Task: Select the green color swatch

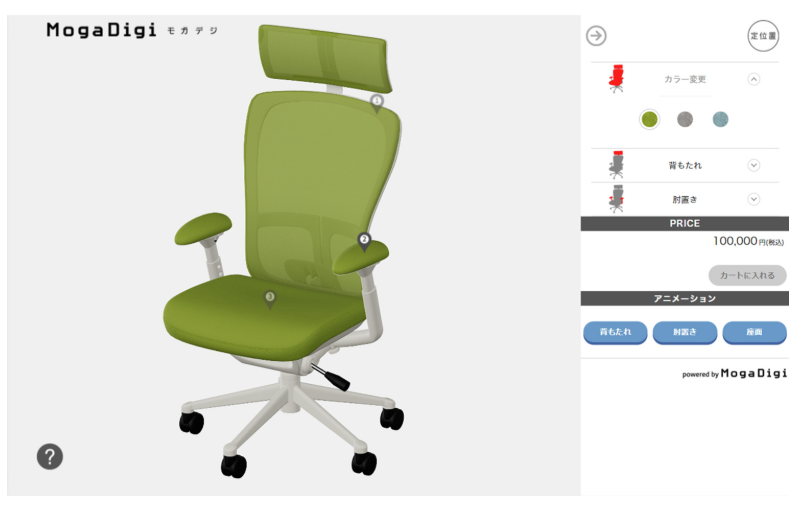Action: pos(649,120)
